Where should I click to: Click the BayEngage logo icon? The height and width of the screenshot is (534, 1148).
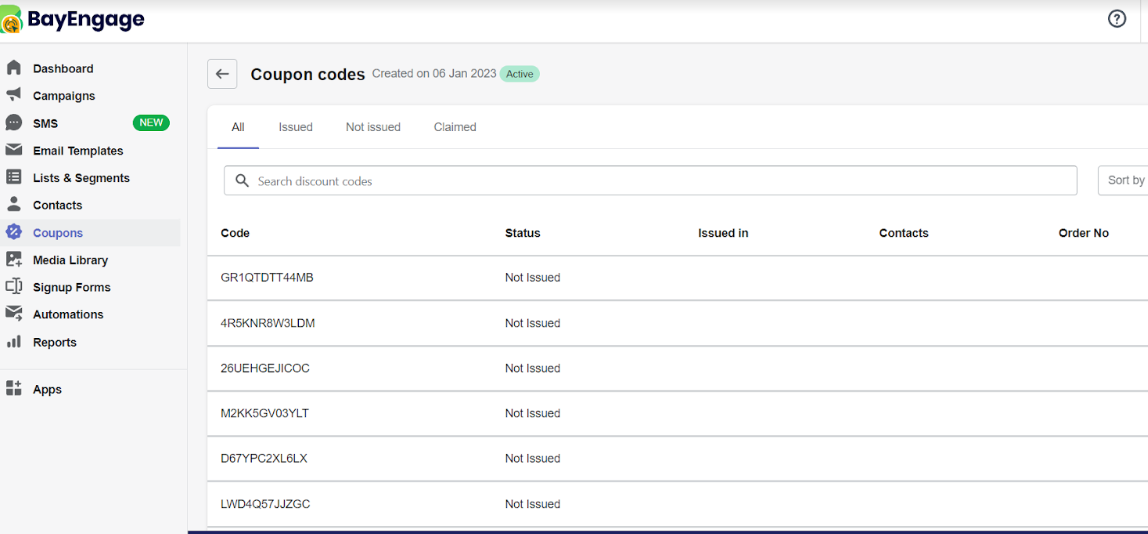click(x=12, y=19)
